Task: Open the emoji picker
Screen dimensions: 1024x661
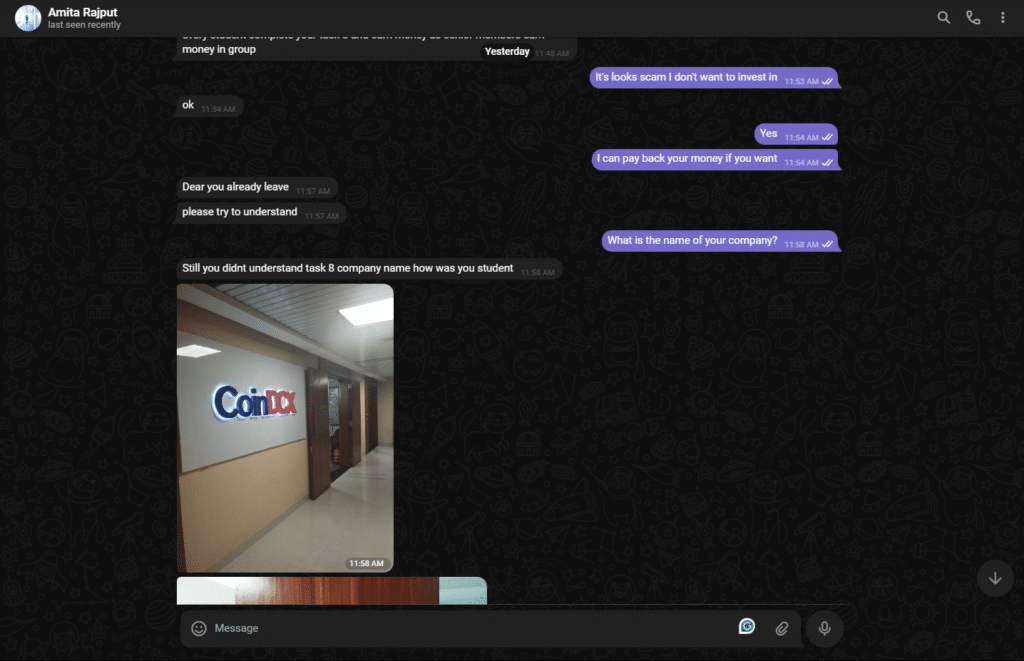Action: pyautogui.click(x=199, y=628)
